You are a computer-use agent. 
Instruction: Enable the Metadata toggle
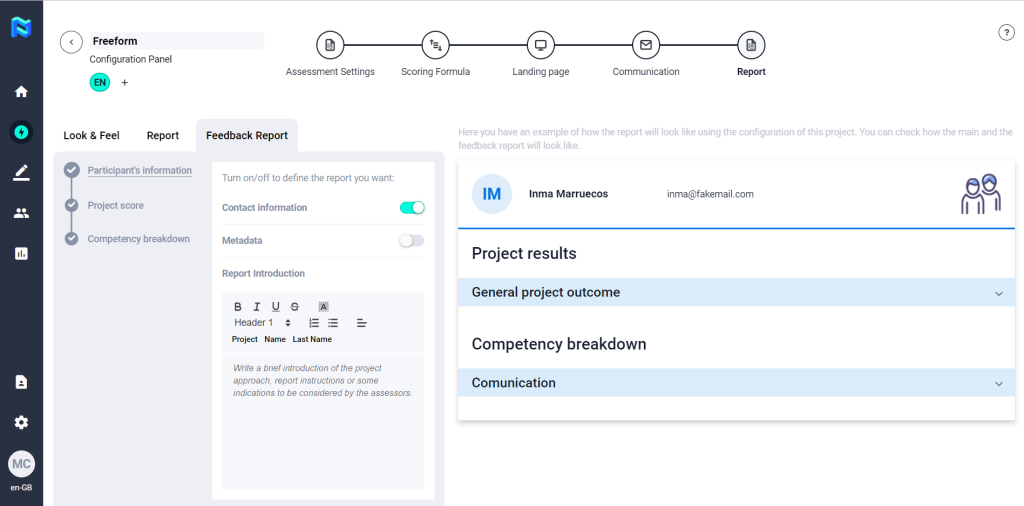(x=411, y=241)
